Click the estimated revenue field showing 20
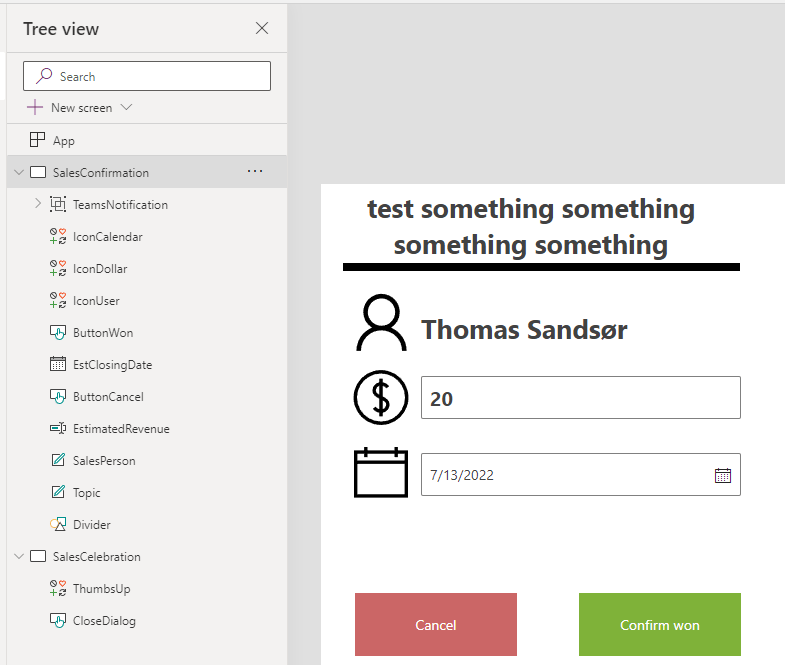785x665 pixels. click(580, 398)
